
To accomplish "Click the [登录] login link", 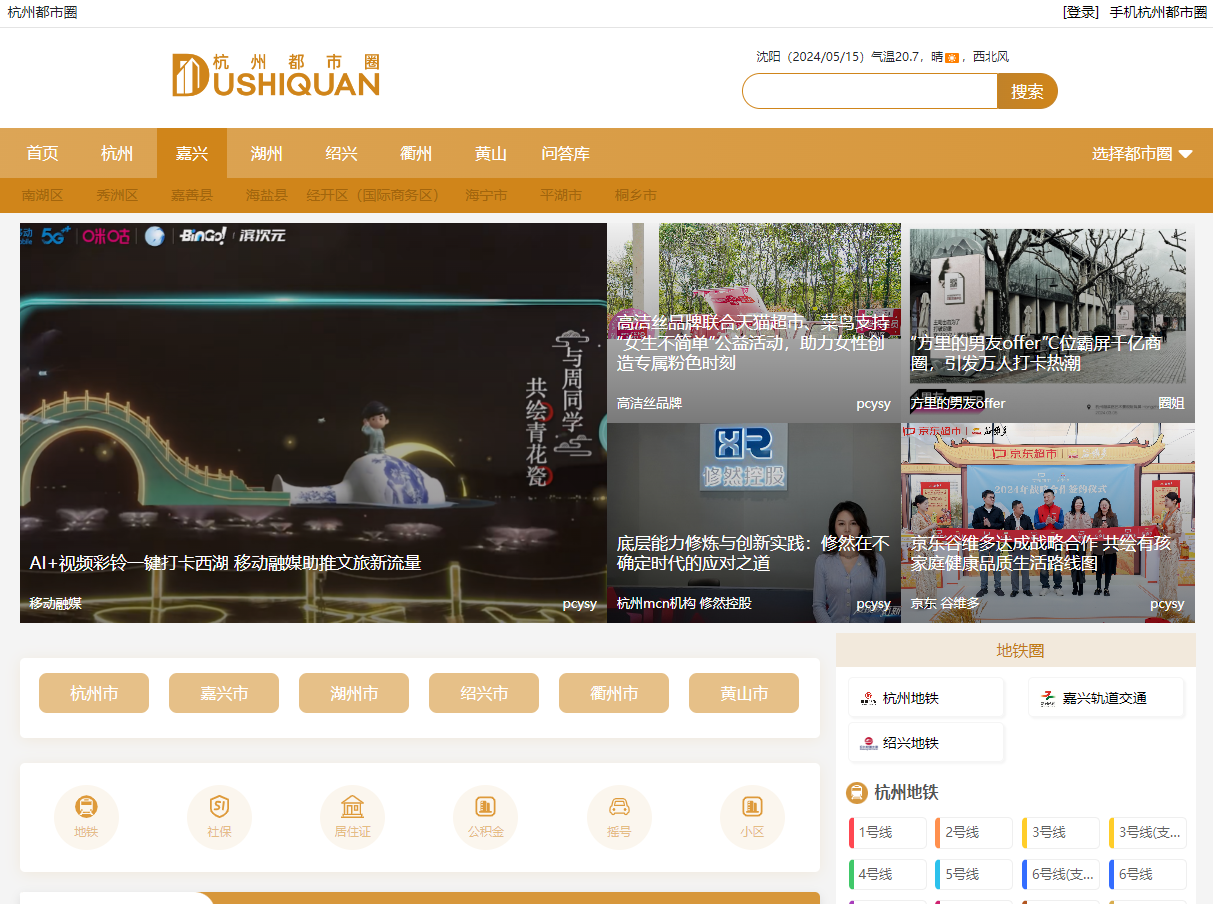I will pyautogui.click(x=1081, y=12).
